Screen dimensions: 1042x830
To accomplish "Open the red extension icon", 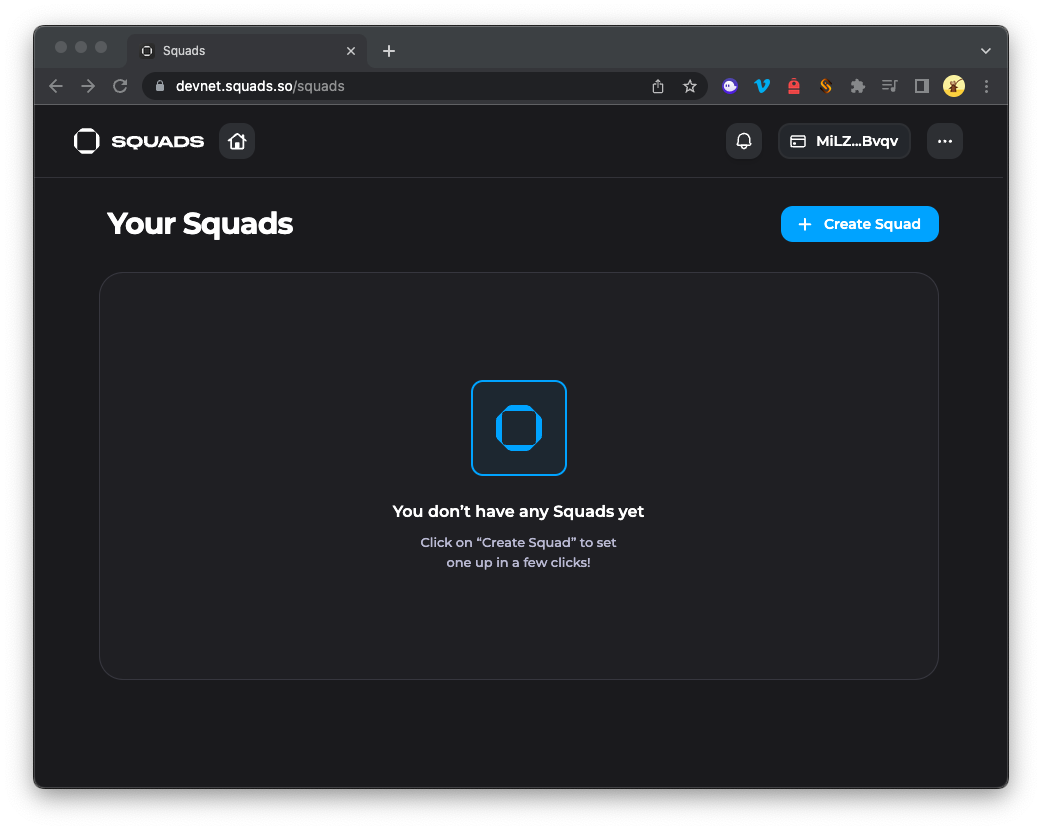I will tap(793, 86).
